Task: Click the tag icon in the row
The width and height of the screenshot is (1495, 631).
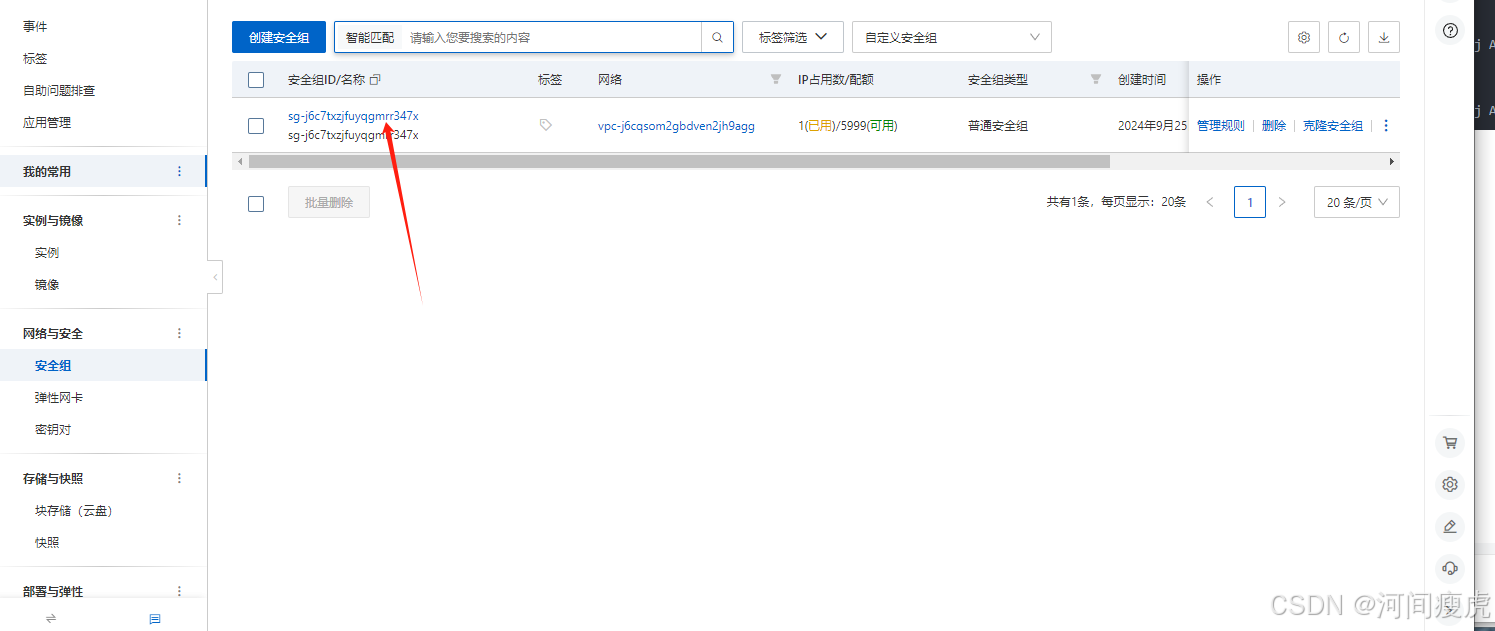Action: pos(545,125)
